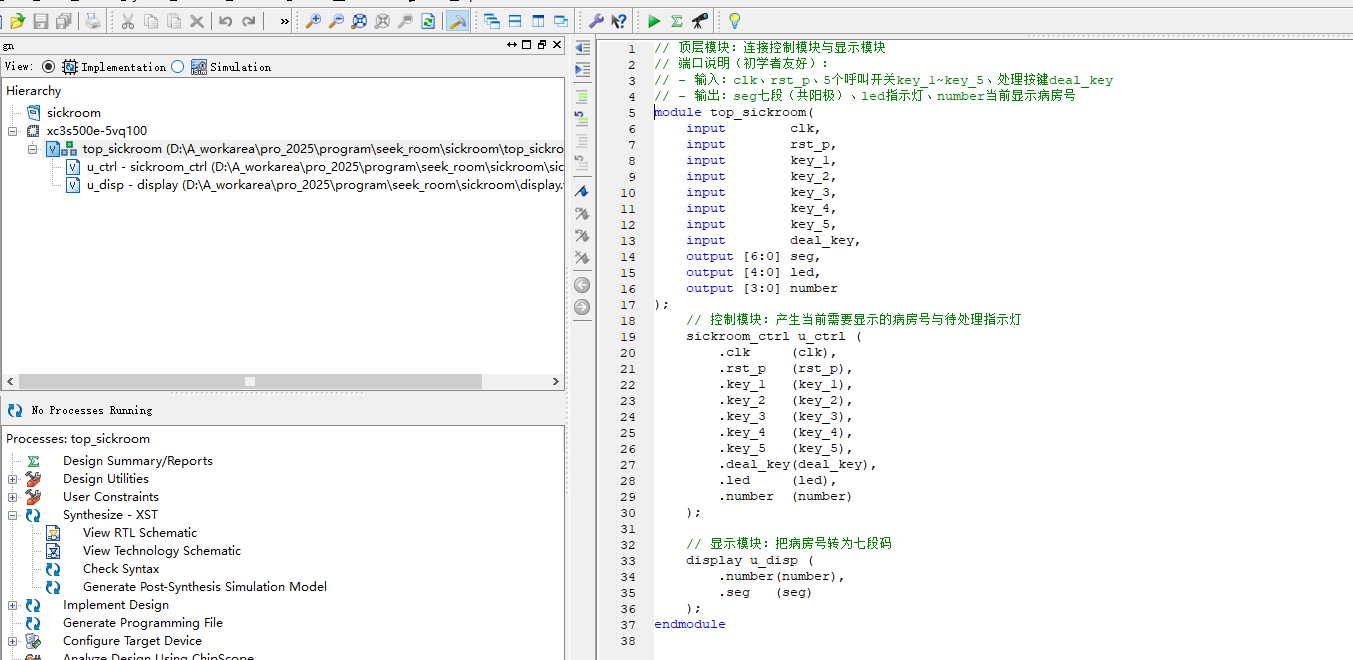Show more toolbar buttons via chevron overflow
The image size is (1353, 660).
point(285,20)
